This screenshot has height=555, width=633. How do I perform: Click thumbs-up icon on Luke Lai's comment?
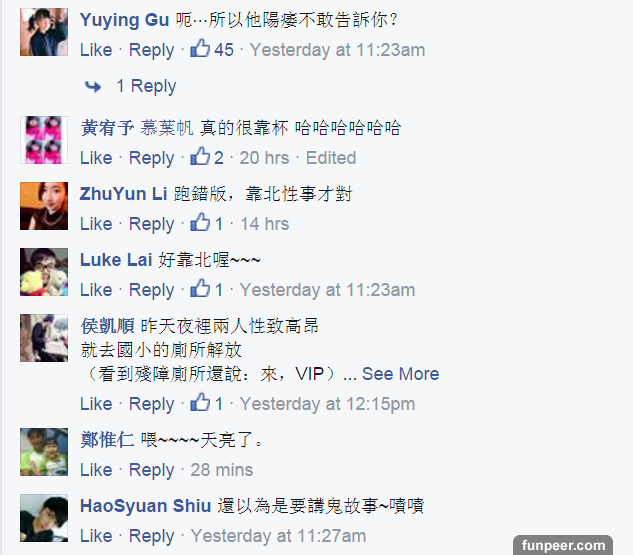(x=200, y=288)
